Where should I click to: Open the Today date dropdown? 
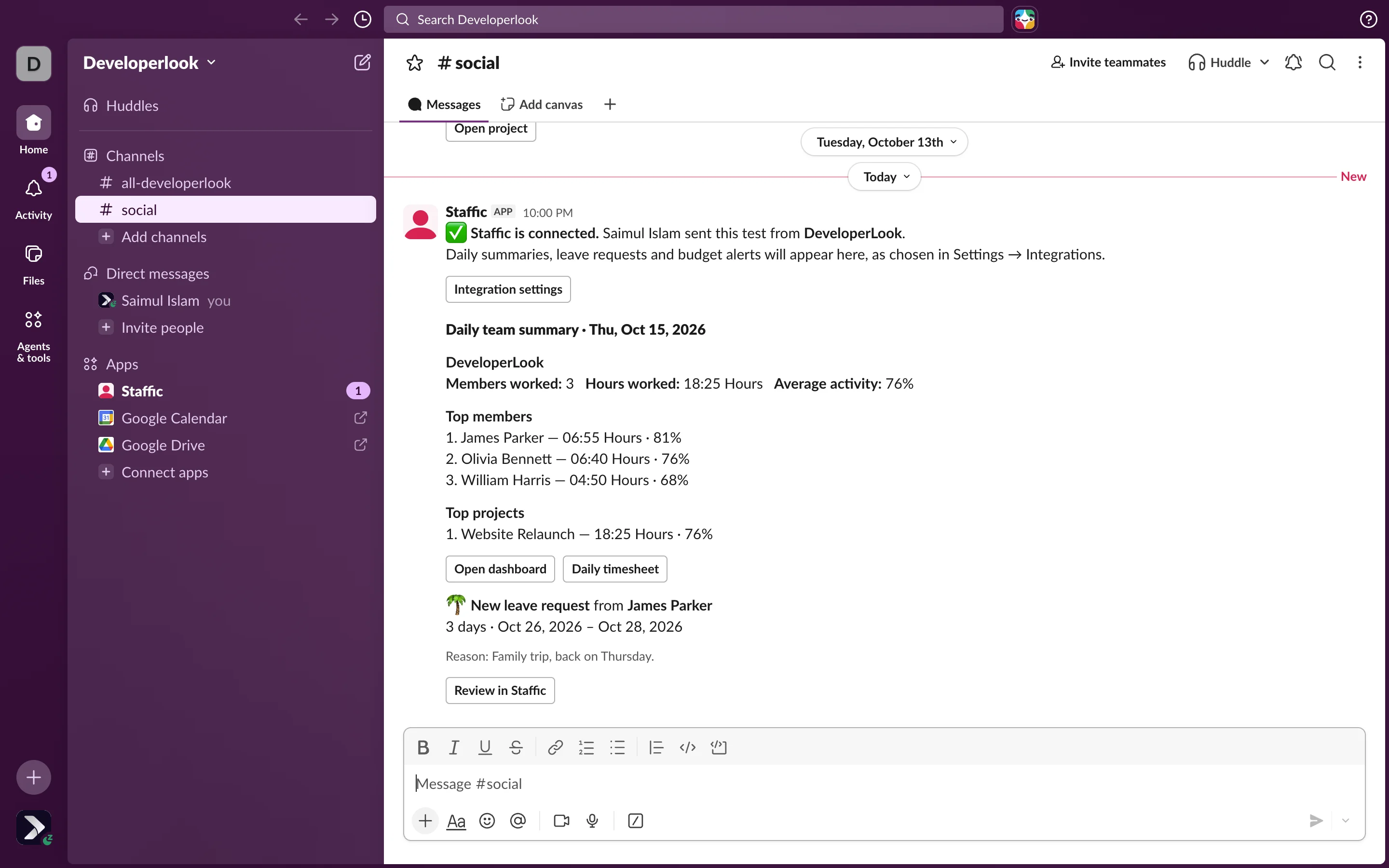pos(884,177)
